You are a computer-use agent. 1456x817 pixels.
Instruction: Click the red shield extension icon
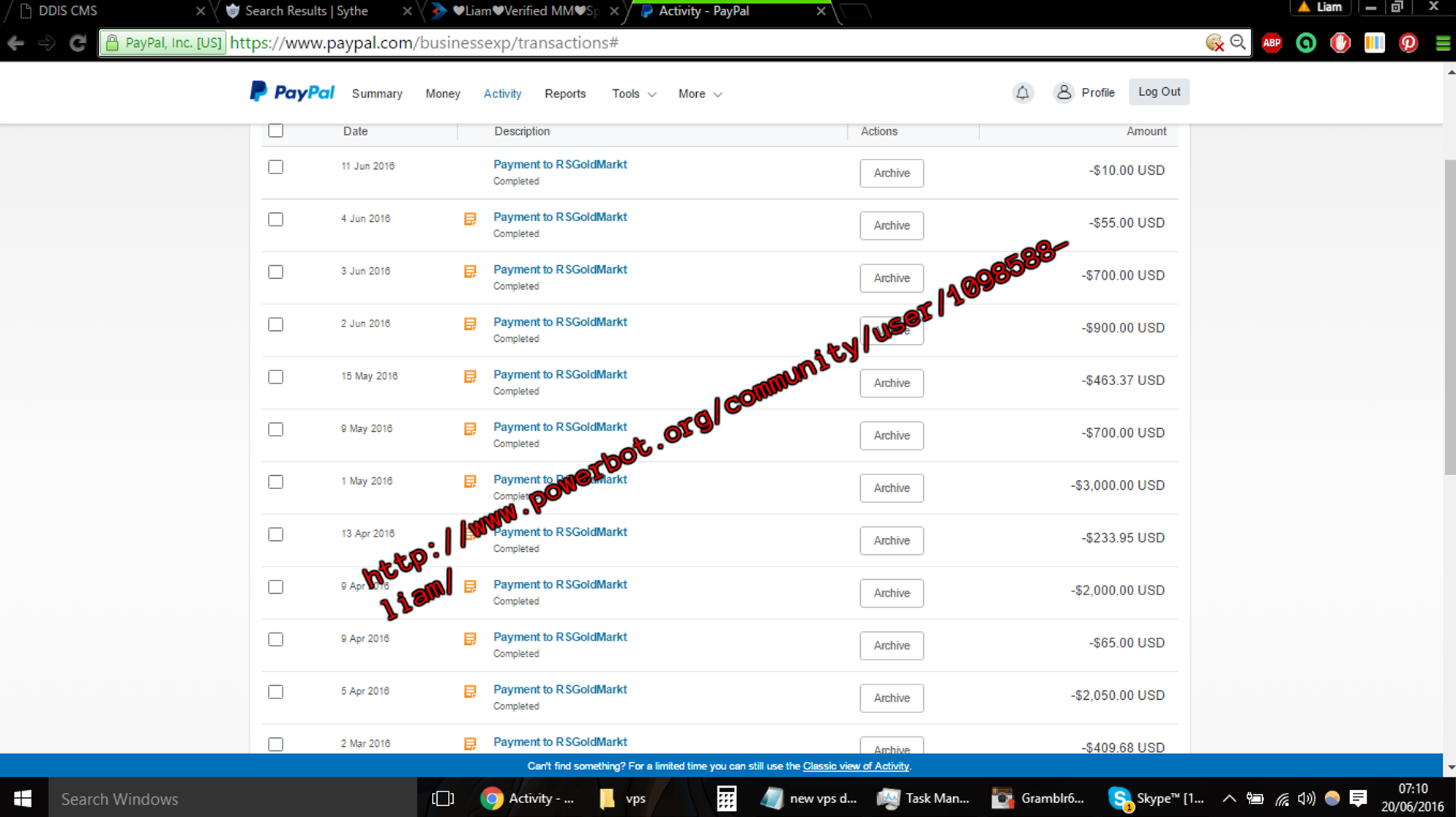pos(1340,43)
